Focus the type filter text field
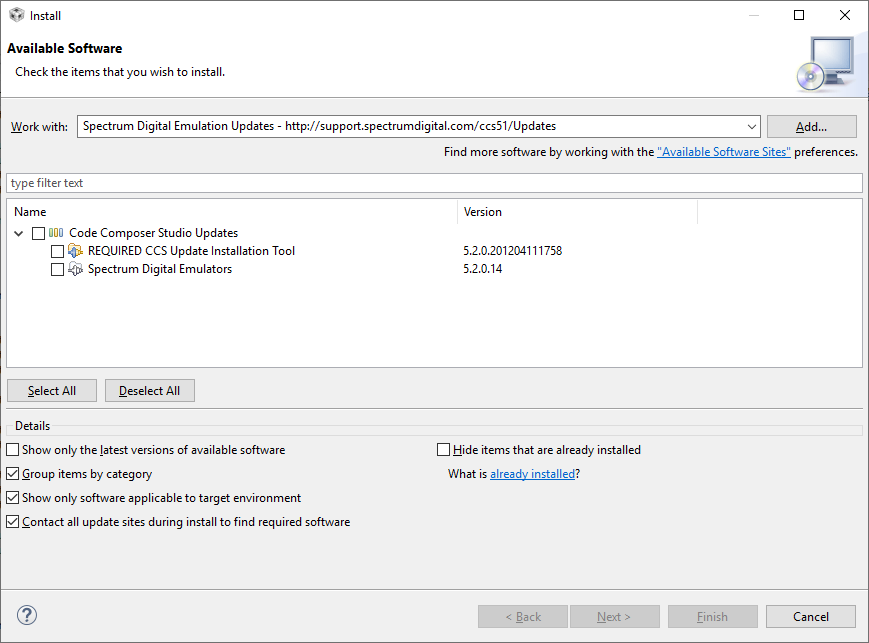 (x=434, y=183)
